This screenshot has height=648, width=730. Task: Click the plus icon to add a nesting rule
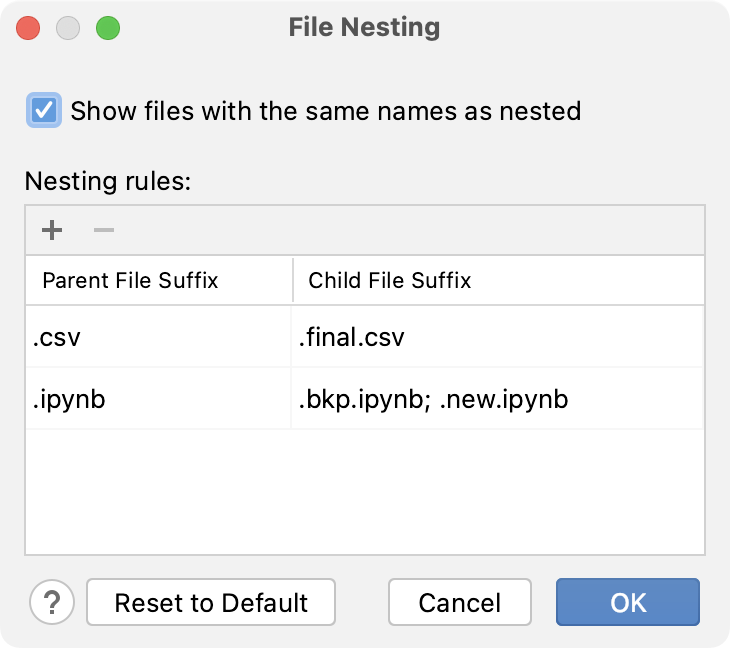click(x=52, y=231)
